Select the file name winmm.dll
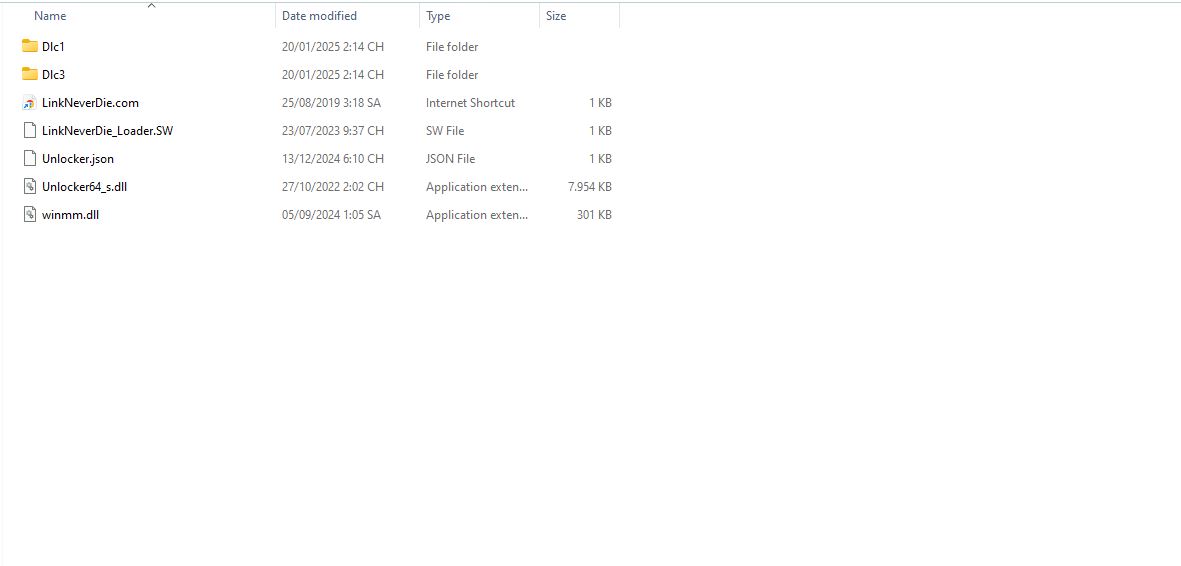Viewport: 1181px width, 566px height. (x=71, y=215)
